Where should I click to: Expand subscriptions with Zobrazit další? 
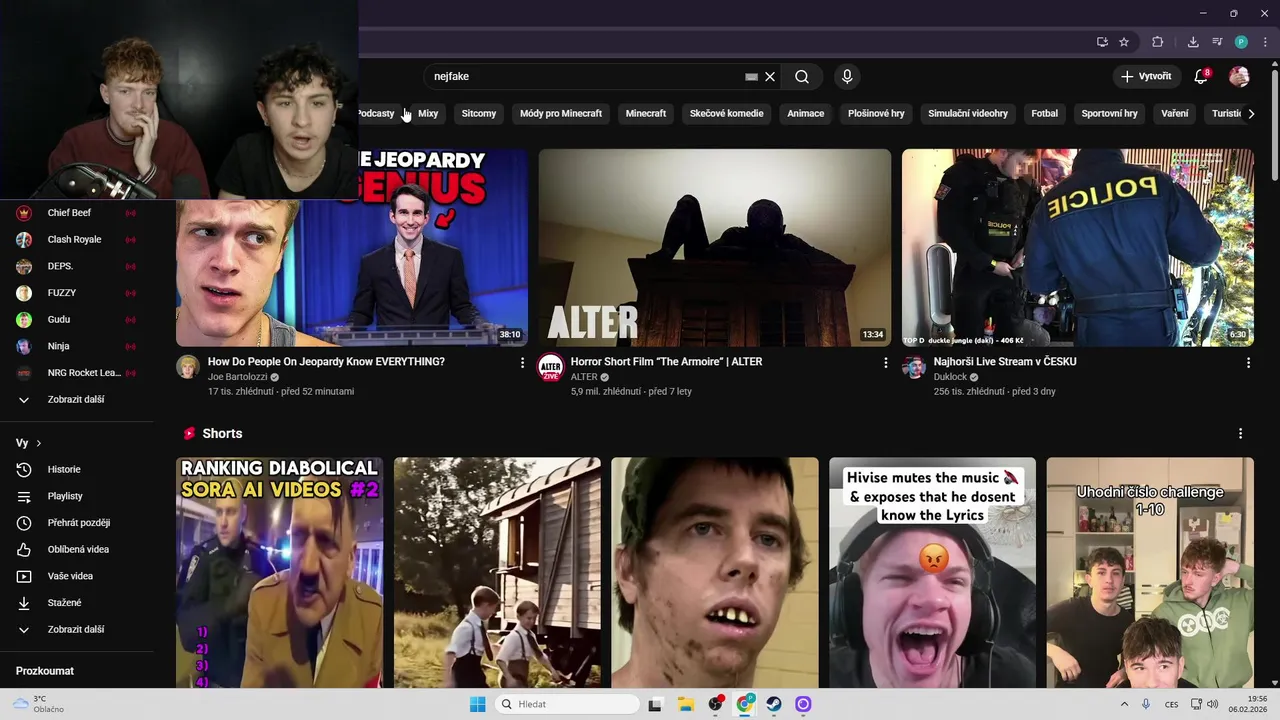click(x=77, y=399)
